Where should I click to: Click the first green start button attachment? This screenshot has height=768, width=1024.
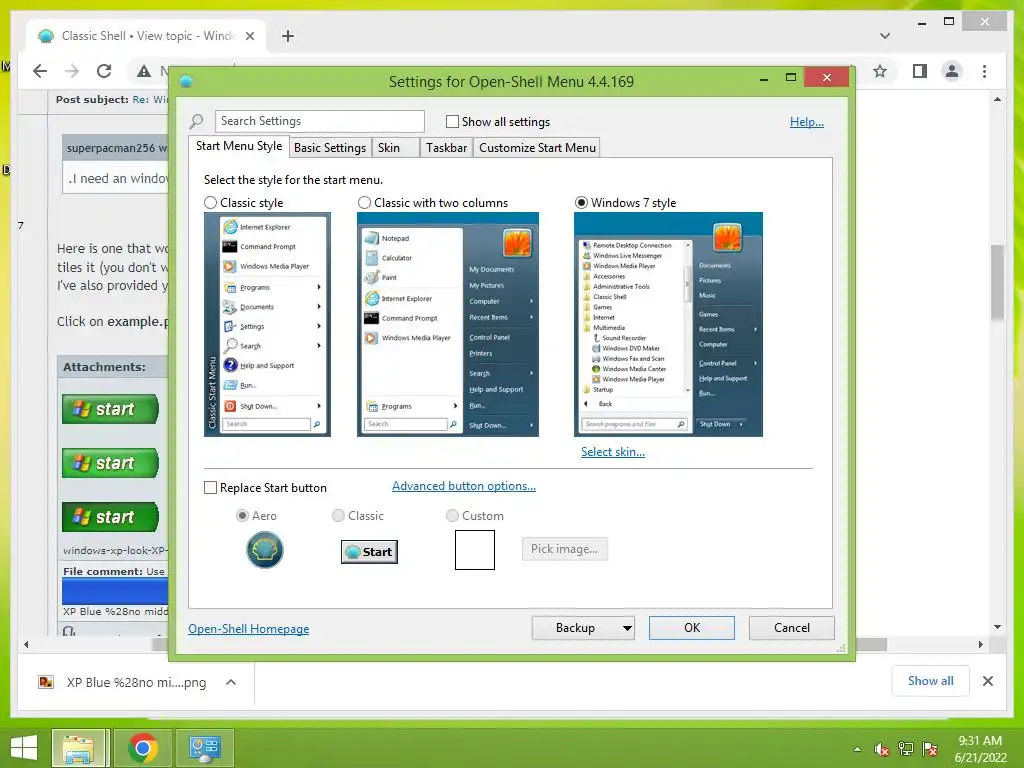pos(110,409)
